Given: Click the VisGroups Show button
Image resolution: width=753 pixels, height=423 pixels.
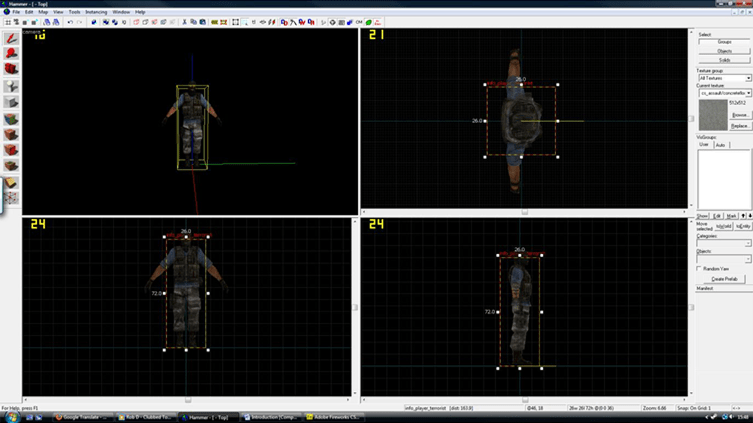Looking at the screenshot, I should 703,216.
